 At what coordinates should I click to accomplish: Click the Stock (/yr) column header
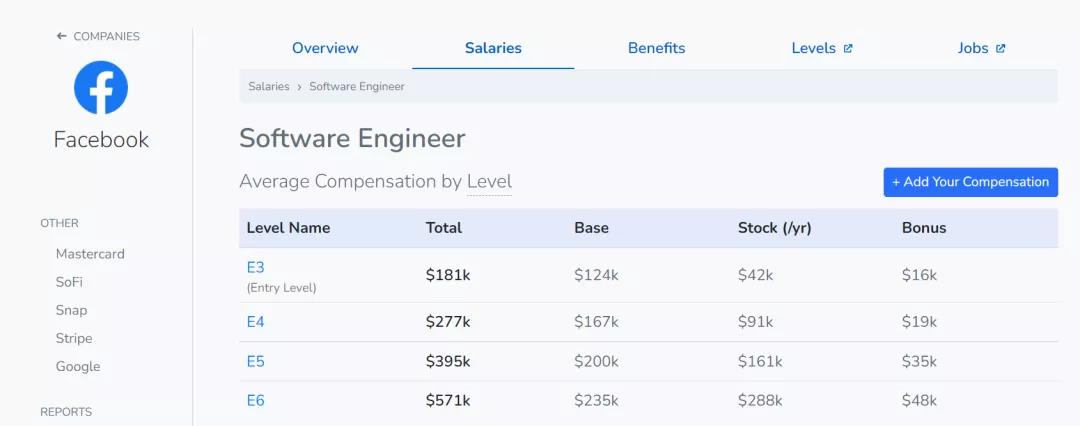click(x=775, y=227)
